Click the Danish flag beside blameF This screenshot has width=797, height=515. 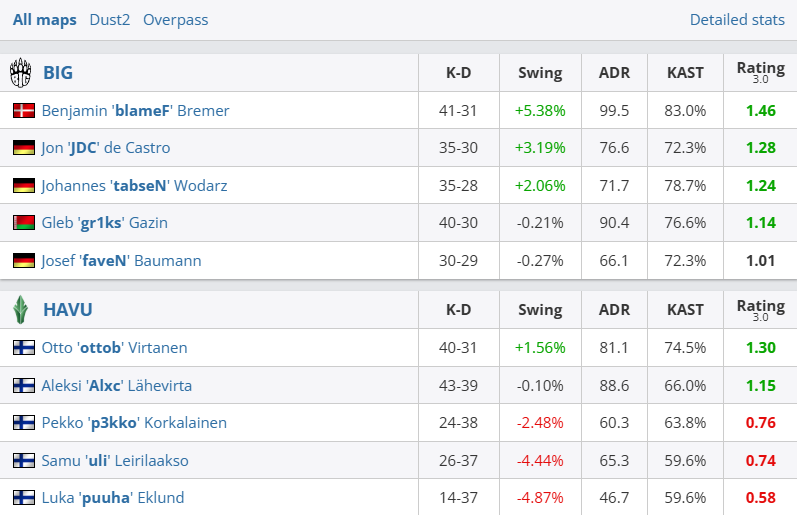(x=24, y=110)
